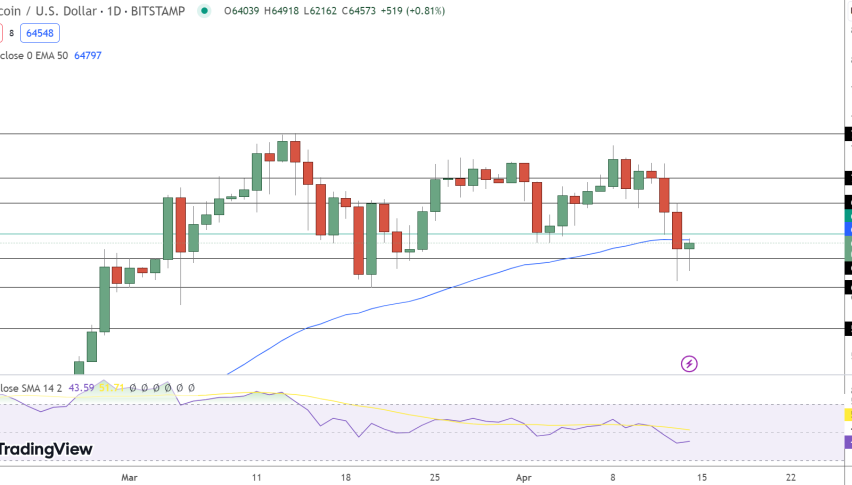This screenshot has width=852, height=485.
Task: Click the low price L62162
Action: click(320, 11)
